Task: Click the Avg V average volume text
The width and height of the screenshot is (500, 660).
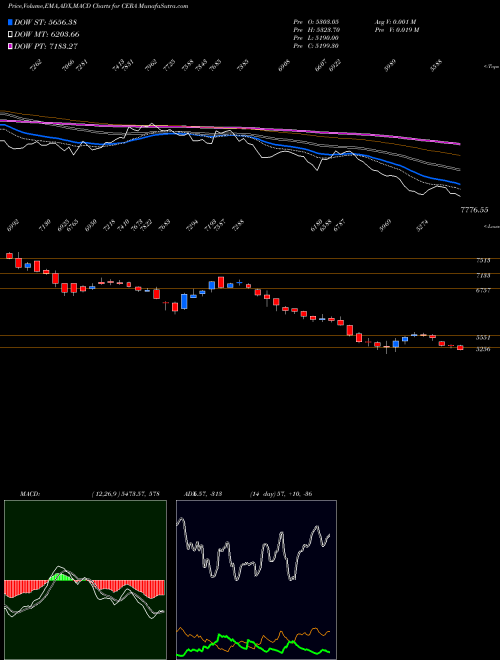Action: tap(395, 21)
